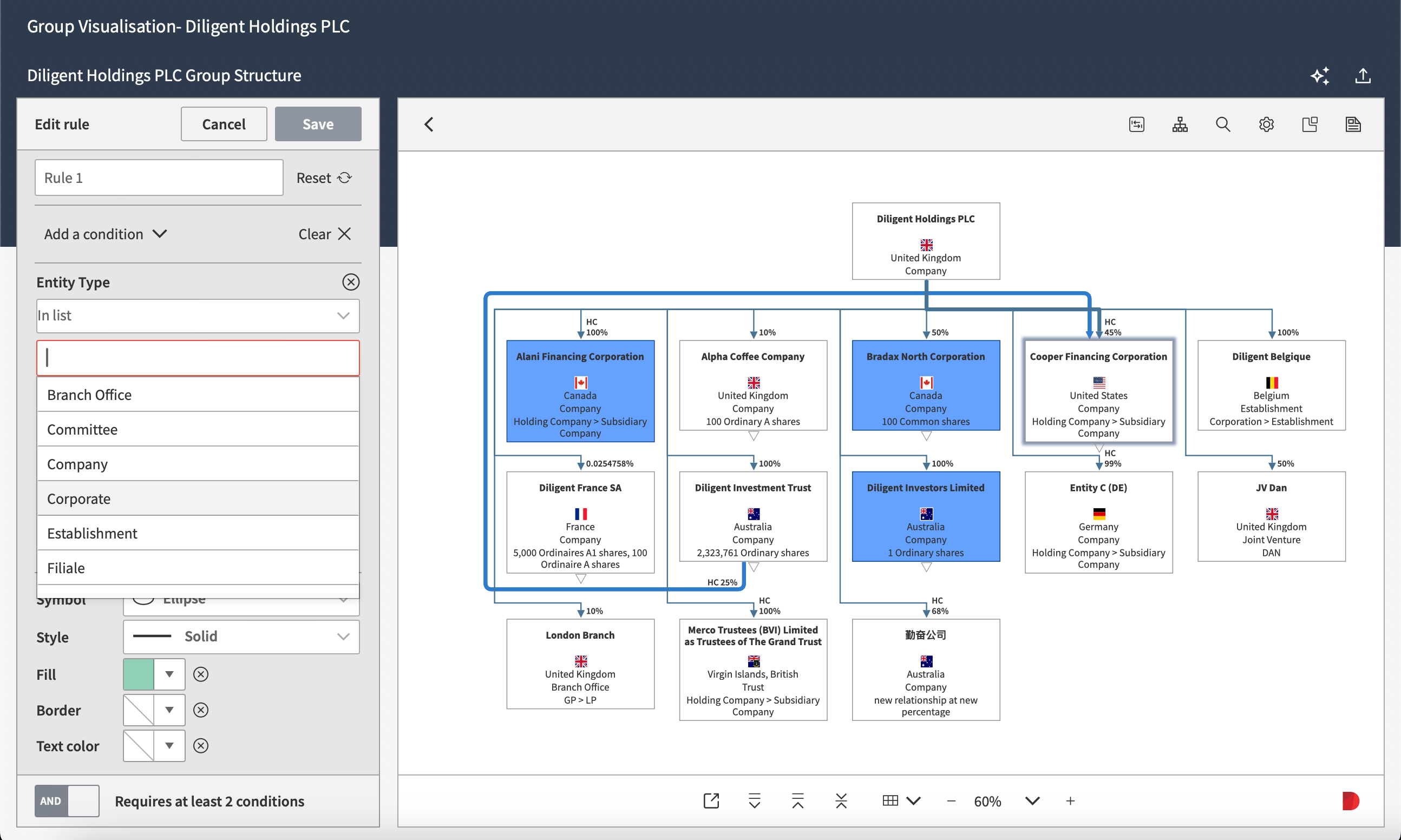Open the In list operator dropdown
The height and width of the screenshot is (840, 1401).
pyautogui.click(x=198, y=316)
